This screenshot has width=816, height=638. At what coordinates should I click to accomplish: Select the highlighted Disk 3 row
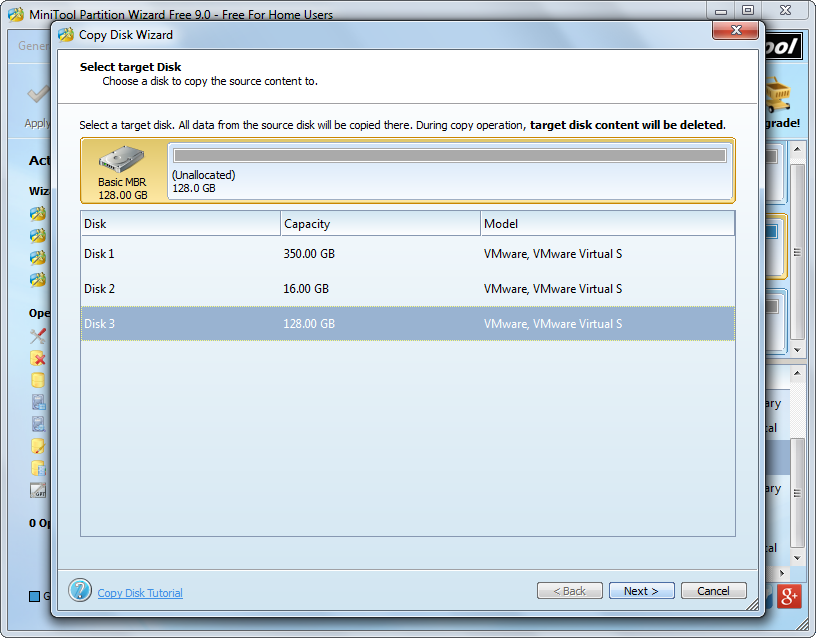(407, 324)
